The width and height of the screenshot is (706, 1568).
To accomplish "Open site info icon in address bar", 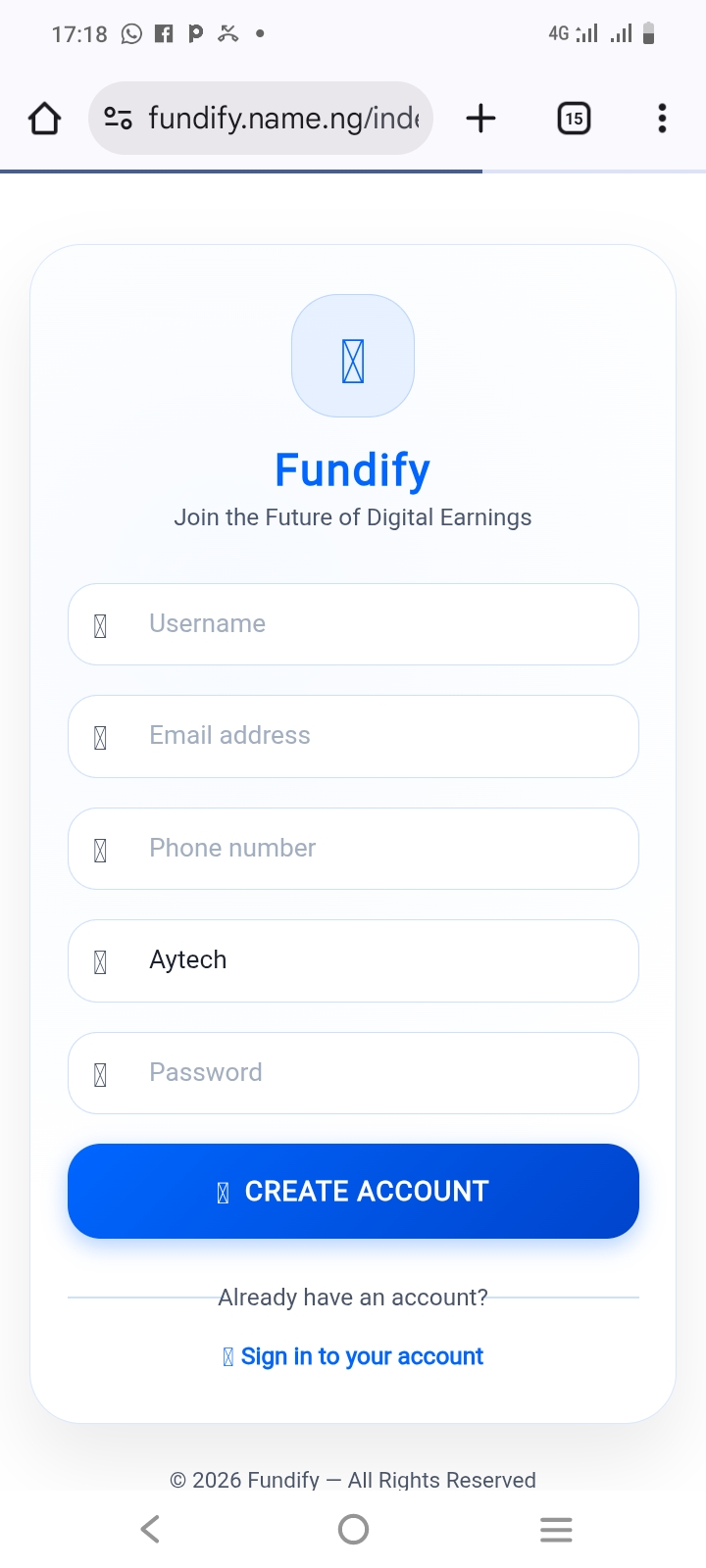I will click(118, 119).
